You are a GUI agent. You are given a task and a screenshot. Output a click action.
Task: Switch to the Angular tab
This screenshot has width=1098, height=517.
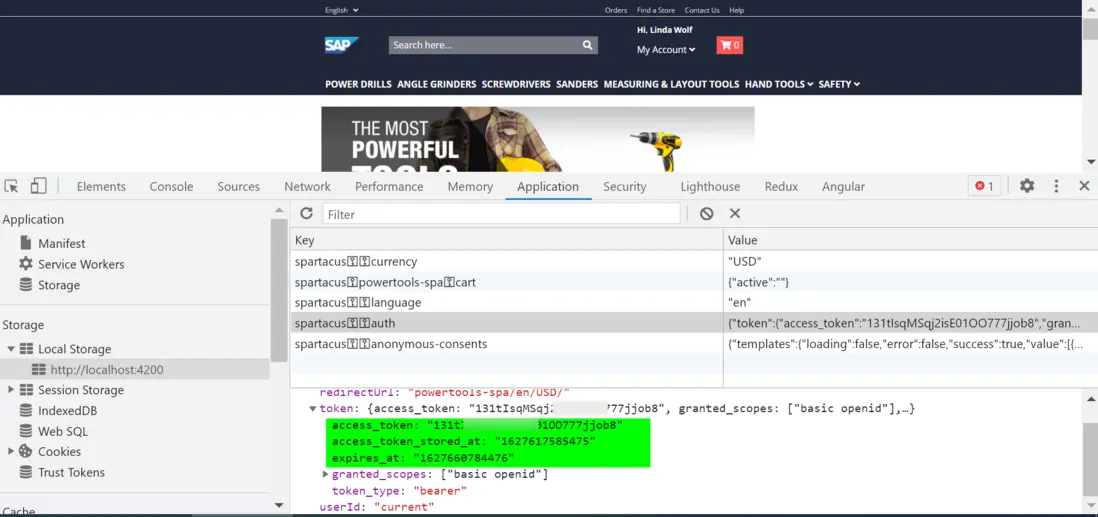(843, 186)
